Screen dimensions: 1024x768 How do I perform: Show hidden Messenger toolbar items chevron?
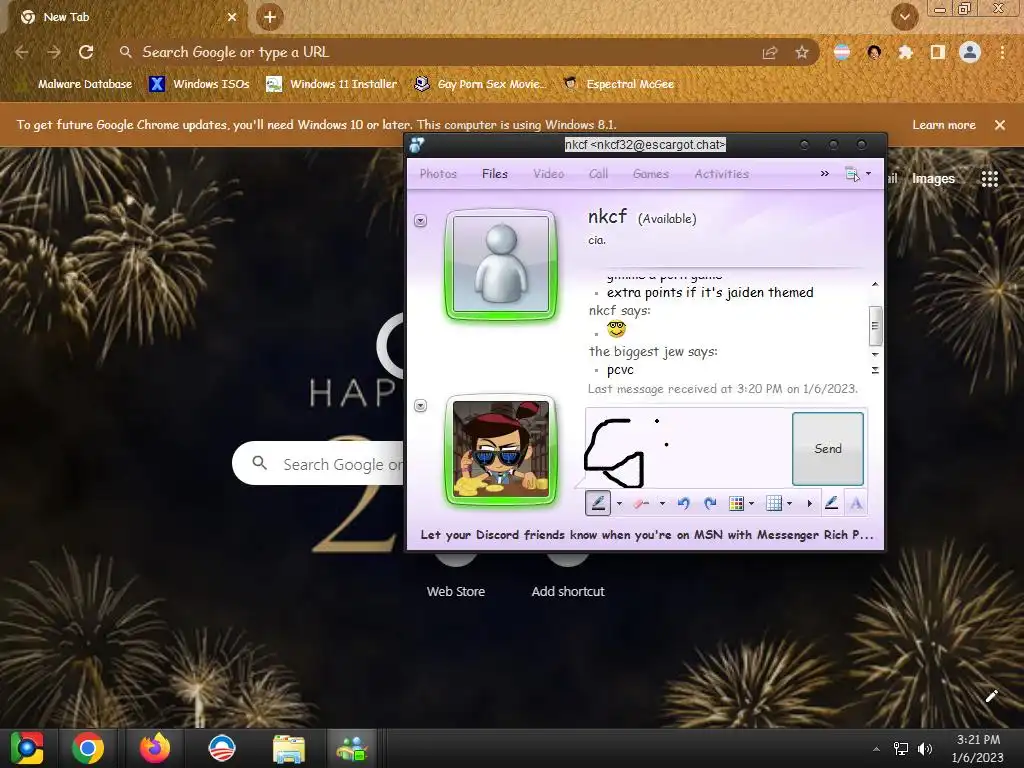coord(825,174)
